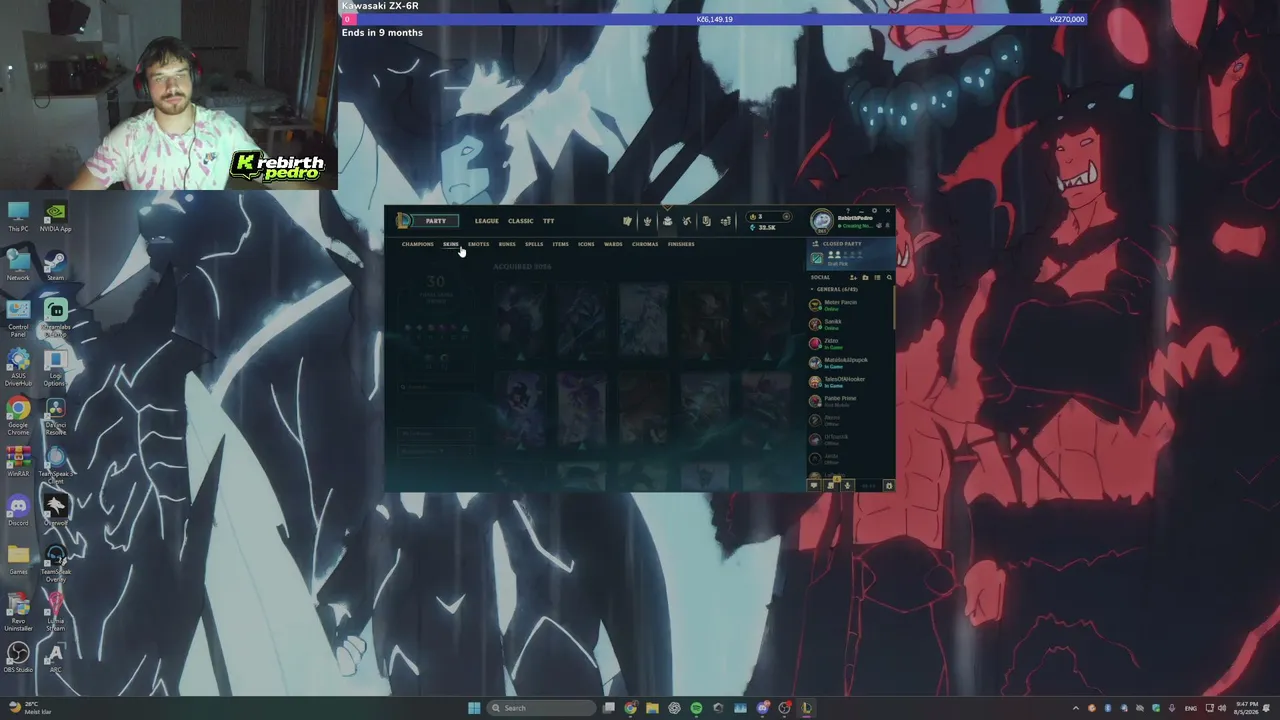Open the weather widget on taskbar

click(28, 708)
